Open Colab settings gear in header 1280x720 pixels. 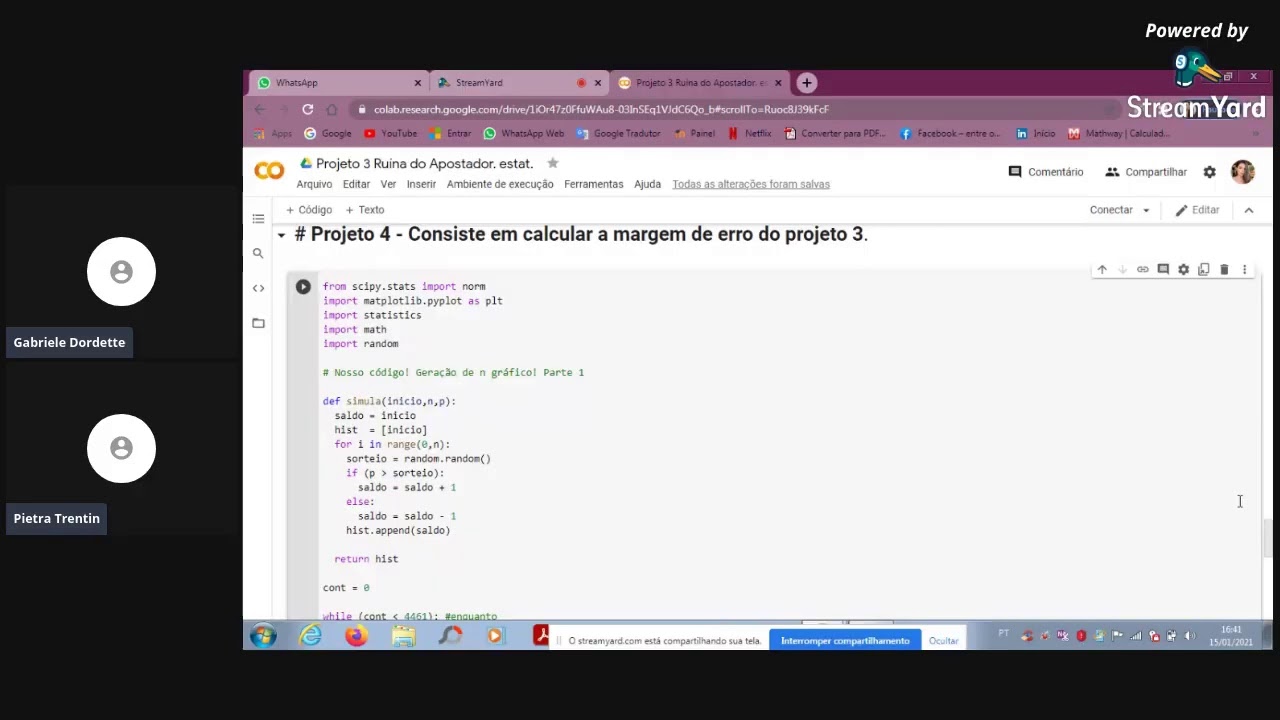pyautogui.click(x=1209, y=172)
